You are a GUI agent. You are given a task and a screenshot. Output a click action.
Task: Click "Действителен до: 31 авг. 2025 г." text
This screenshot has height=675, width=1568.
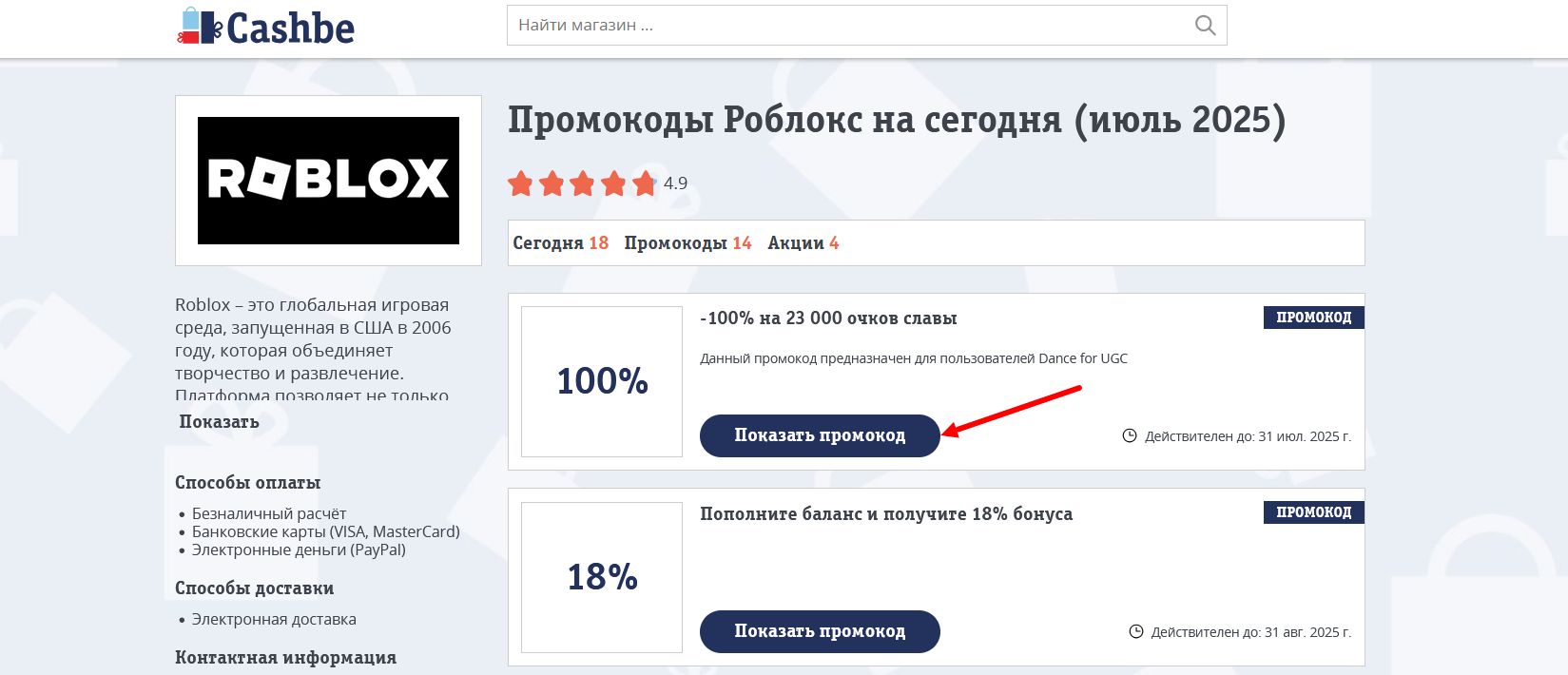[1250, 632]
